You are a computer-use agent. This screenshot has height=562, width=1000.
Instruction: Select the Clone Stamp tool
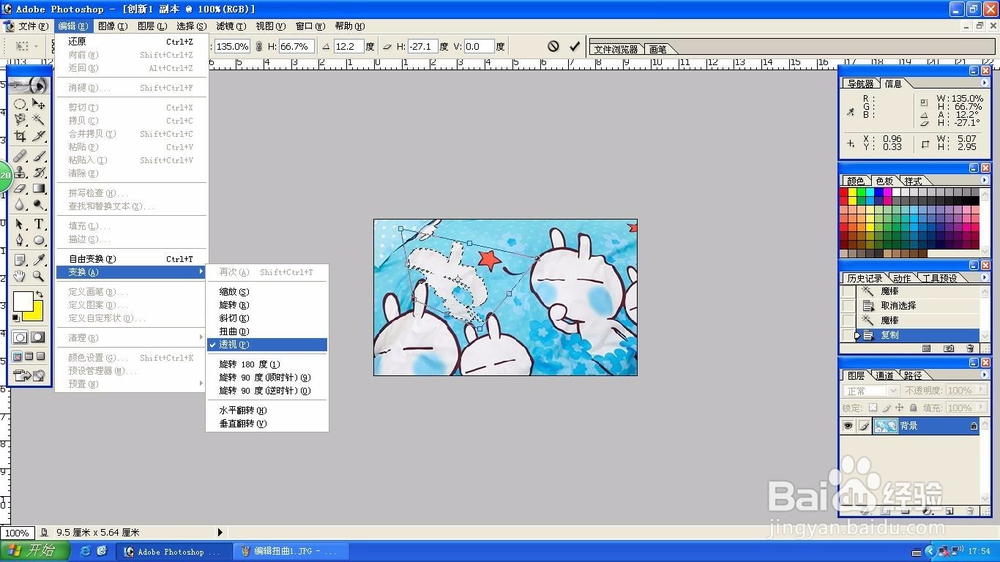20,172
